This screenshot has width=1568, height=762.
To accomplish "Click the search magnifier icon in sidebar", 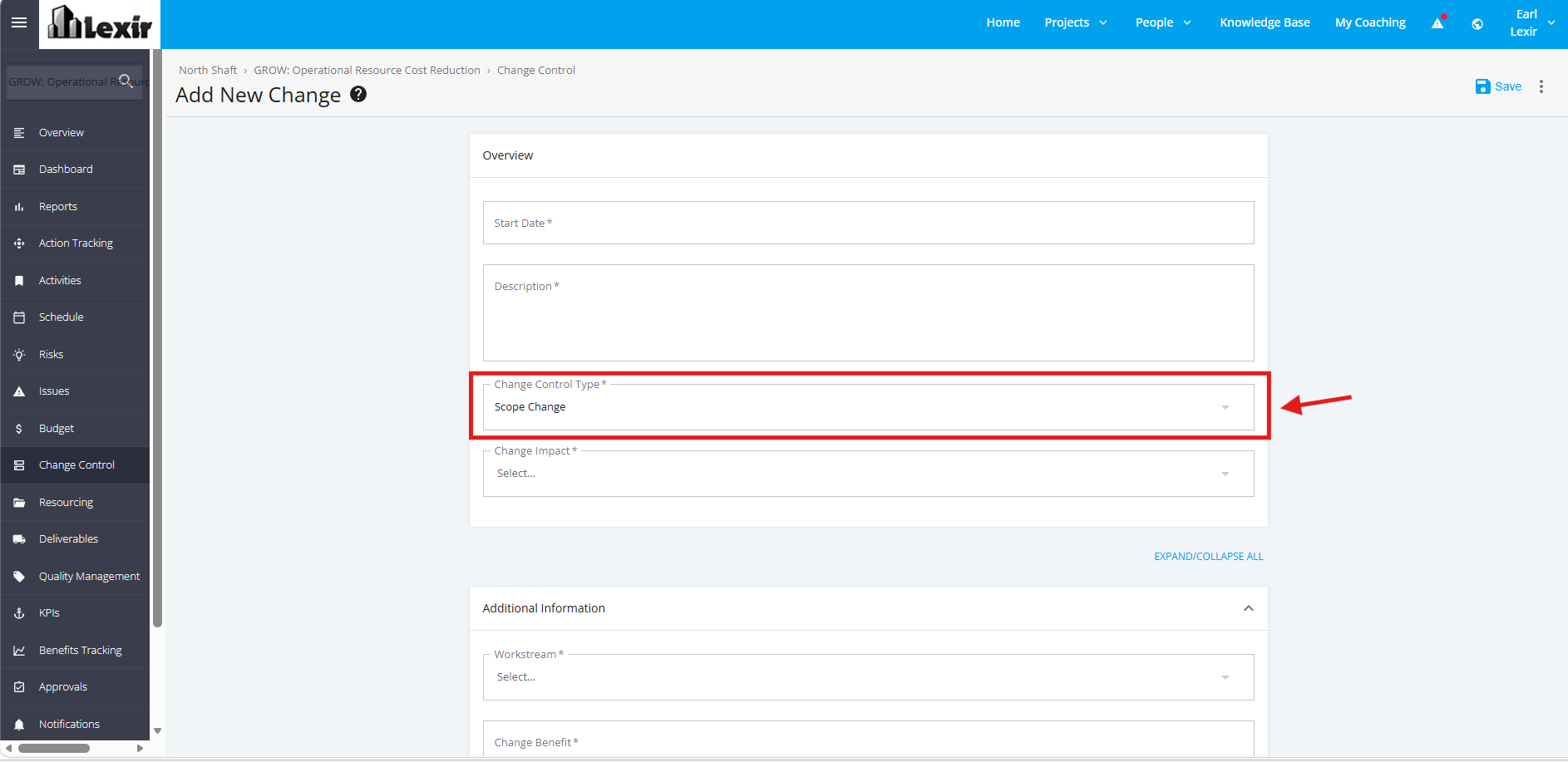I will pyautogui.click(x=126, y=81).
